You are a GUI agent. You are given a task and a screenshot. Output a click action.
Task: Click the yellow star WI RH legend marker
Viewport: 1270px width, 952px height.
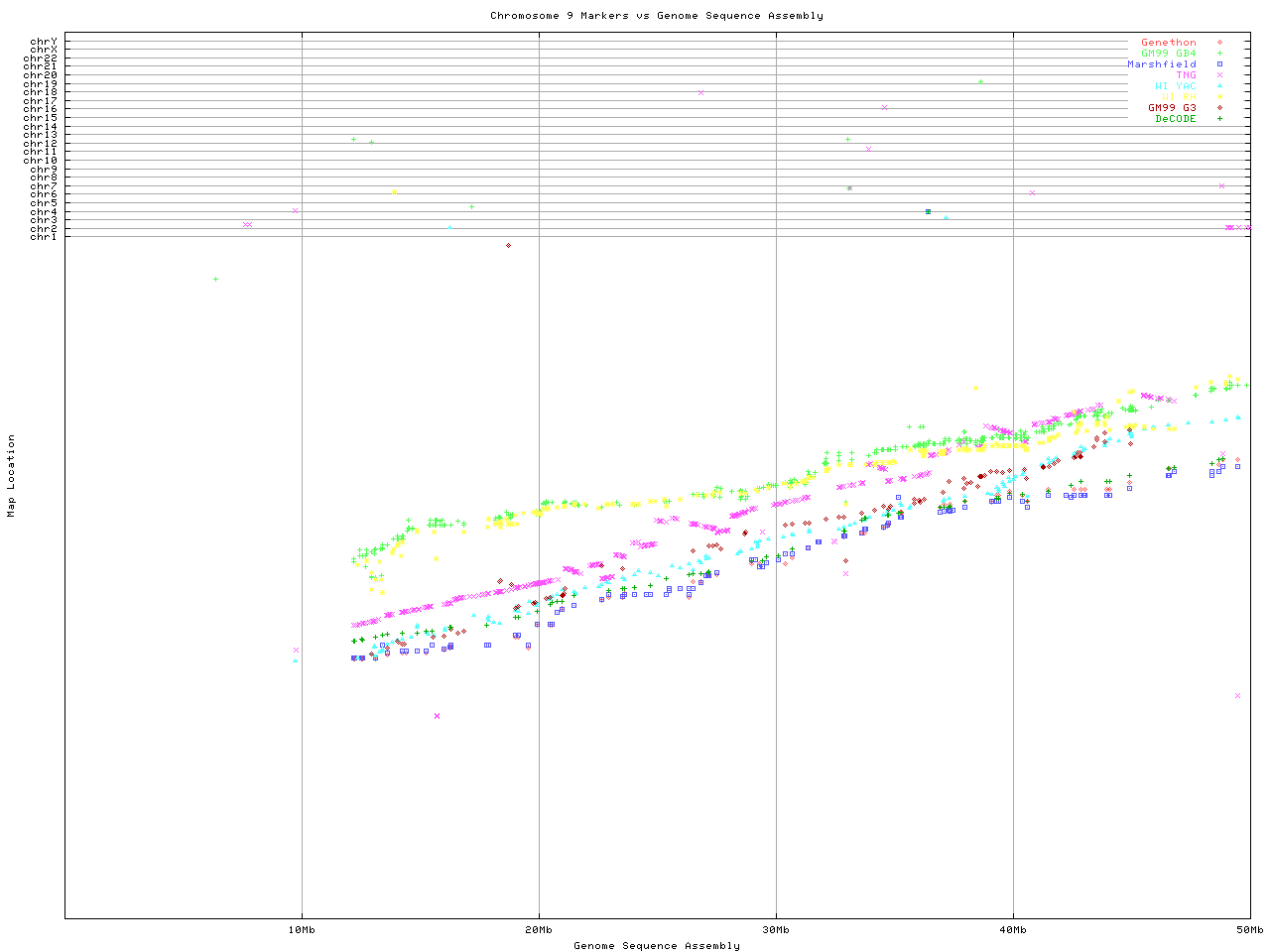point(1219,97)
